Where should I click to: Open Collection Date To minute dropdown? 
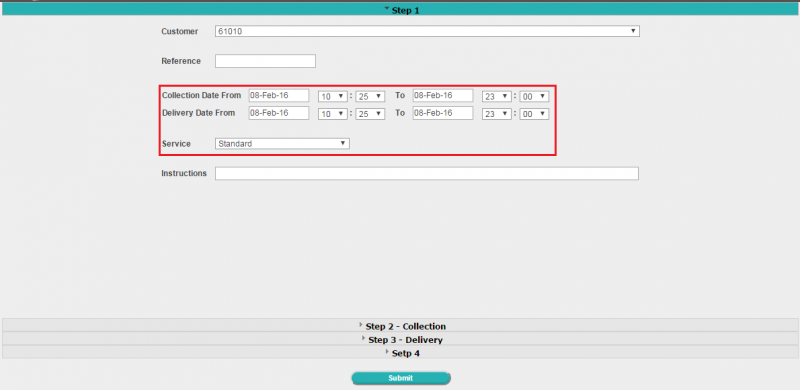click(534, 96)
